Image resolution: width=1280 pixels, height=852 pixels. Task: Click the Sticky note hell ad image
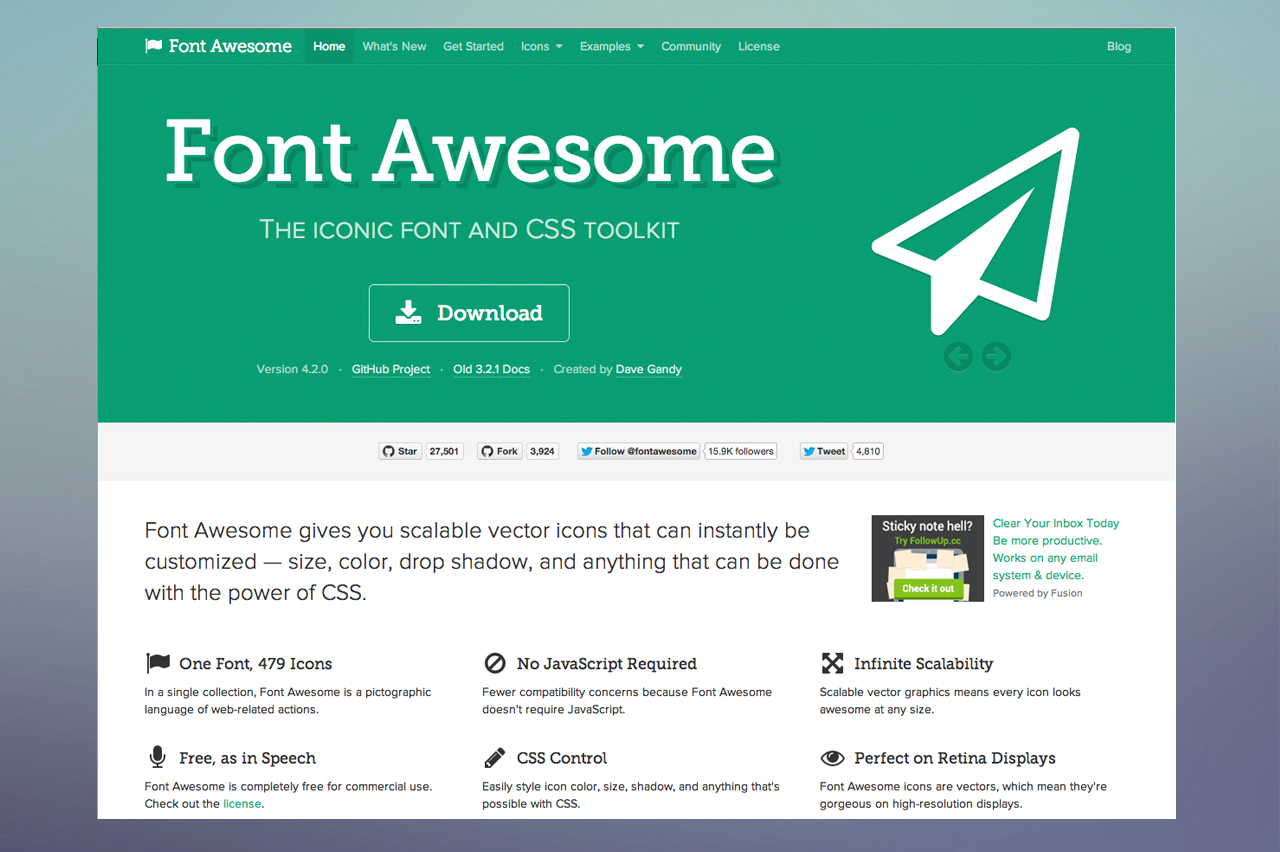[929, 558]
